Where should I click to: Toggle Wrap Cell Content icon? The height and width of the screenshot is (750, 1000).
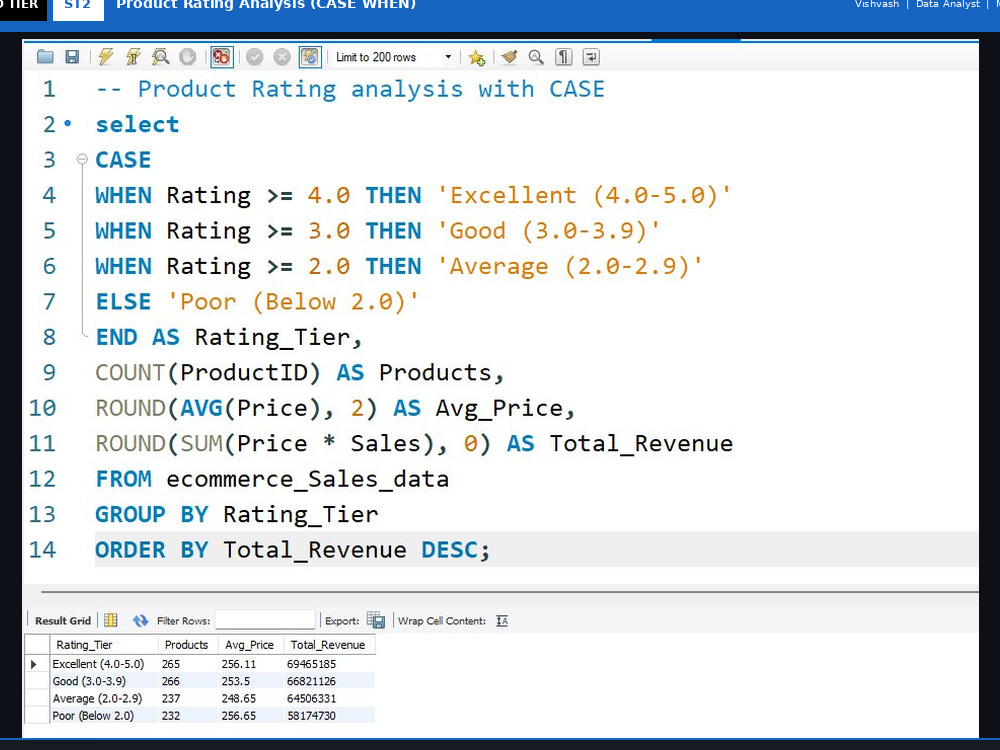(502, 621)
